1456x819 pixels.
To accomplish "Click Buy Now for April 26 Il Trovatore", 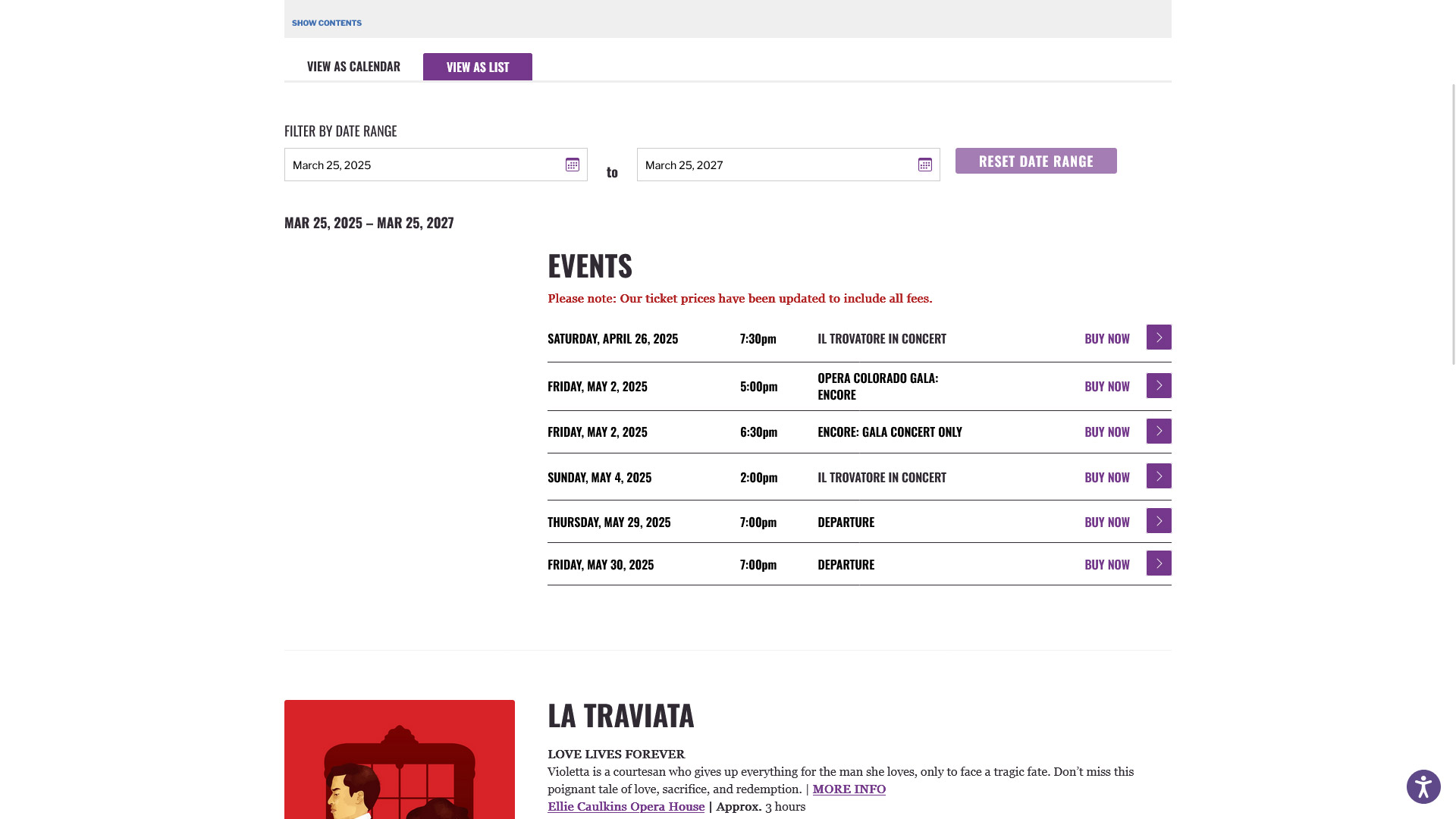I will click(1106, 339).
